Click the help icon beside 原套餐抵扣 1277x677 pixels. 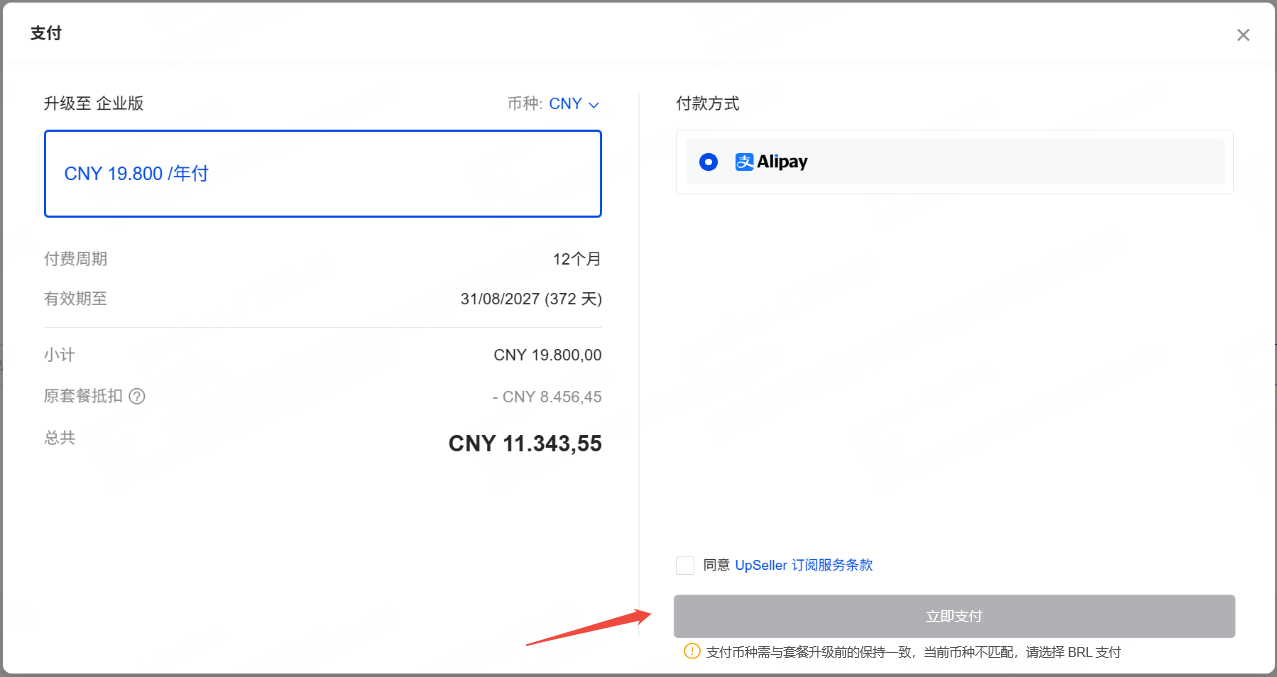(x=137, y=396)
